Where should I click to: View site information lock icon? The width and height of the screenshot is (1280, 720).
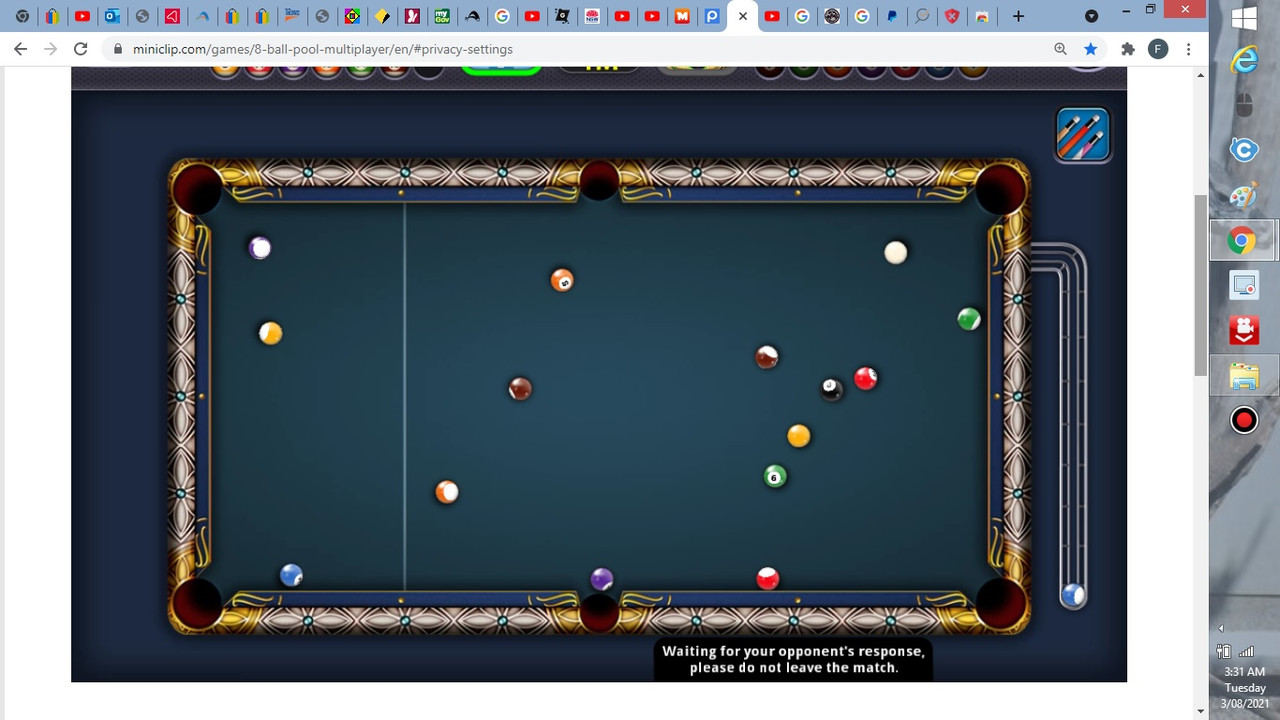(x=118, y=49)
